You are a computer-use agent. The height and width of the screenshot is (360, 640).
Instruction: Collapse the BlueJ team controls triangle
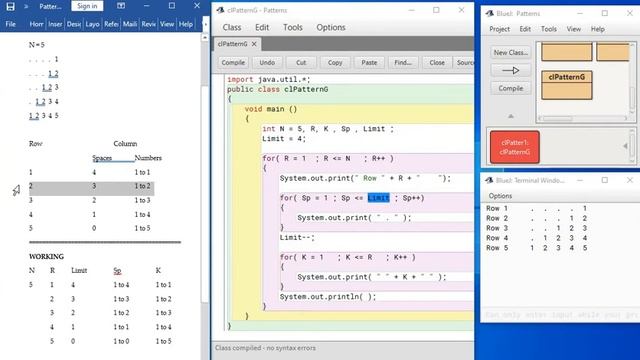(511, 116)
